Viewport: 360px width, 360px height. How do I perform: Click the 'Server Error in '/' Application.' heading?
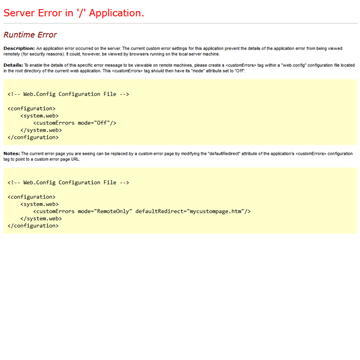pyautogui.click(x=74, y=13)
